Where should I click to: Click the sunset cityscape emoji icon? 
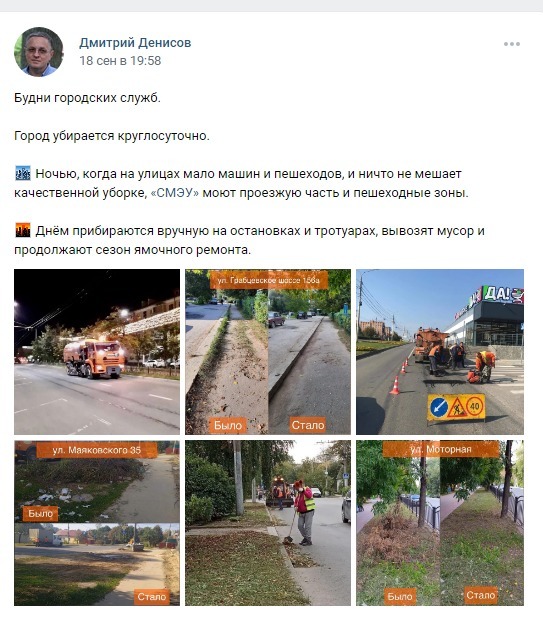click(23, 231)
